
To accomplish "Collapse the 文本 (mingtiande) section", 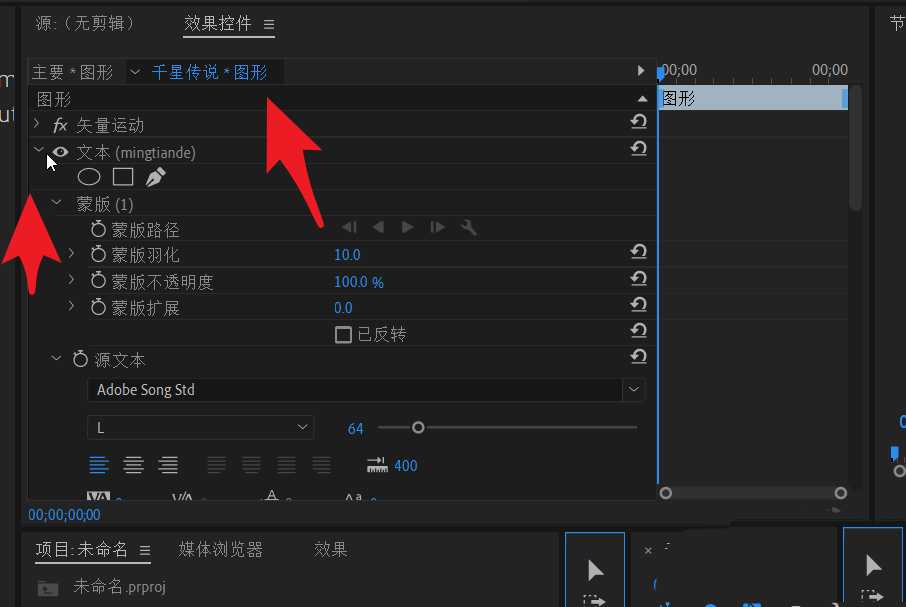I will click(x=39, y=150).
